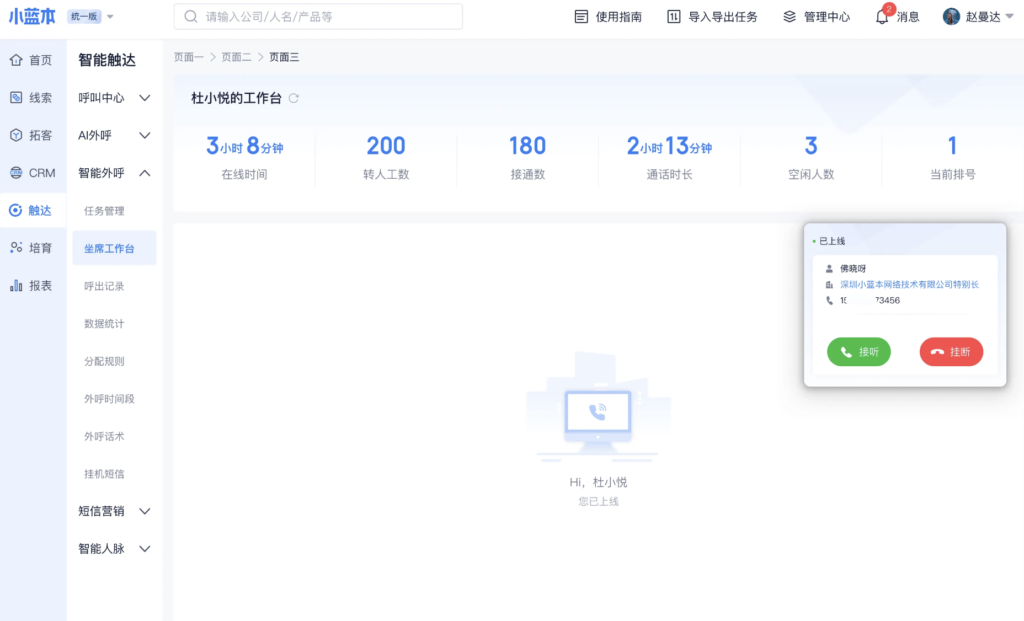Click the company search input field
Image resolution: width=1024 pixels, height=621 pixels.
[x=318, y=17]
